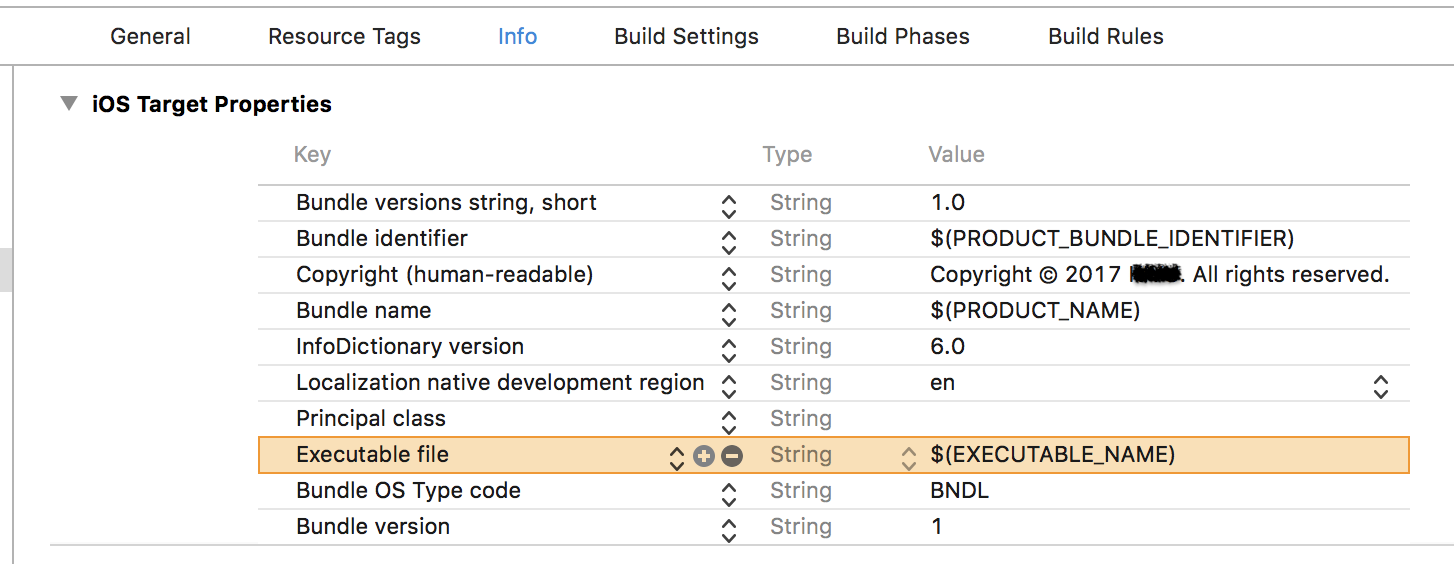Viewport: 1454px width, 564px height.
Task: Click the plus icon on Executable file row
Action: (x=704, y=456)
